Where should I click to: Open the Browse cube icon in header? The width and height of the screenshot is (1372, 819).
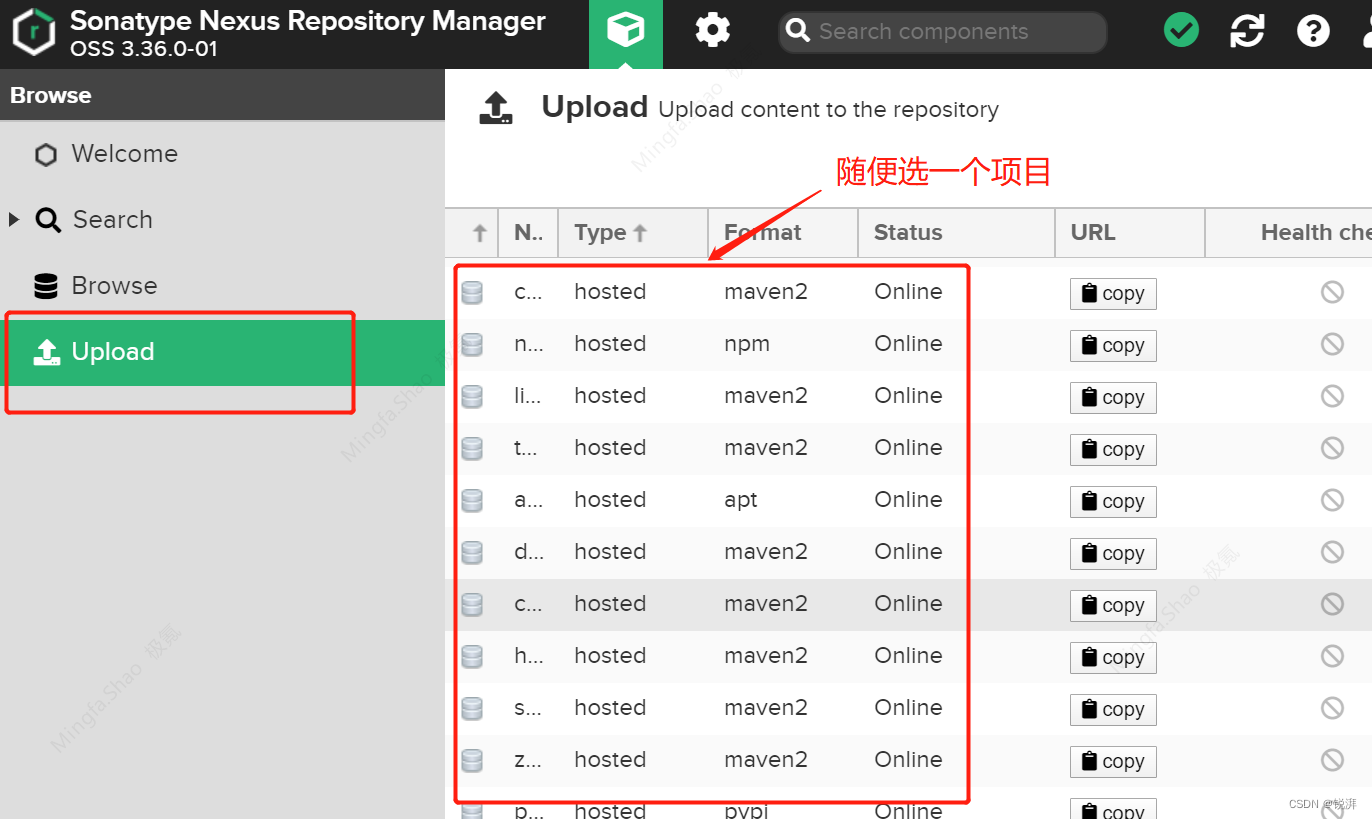(x=626, y=32)
